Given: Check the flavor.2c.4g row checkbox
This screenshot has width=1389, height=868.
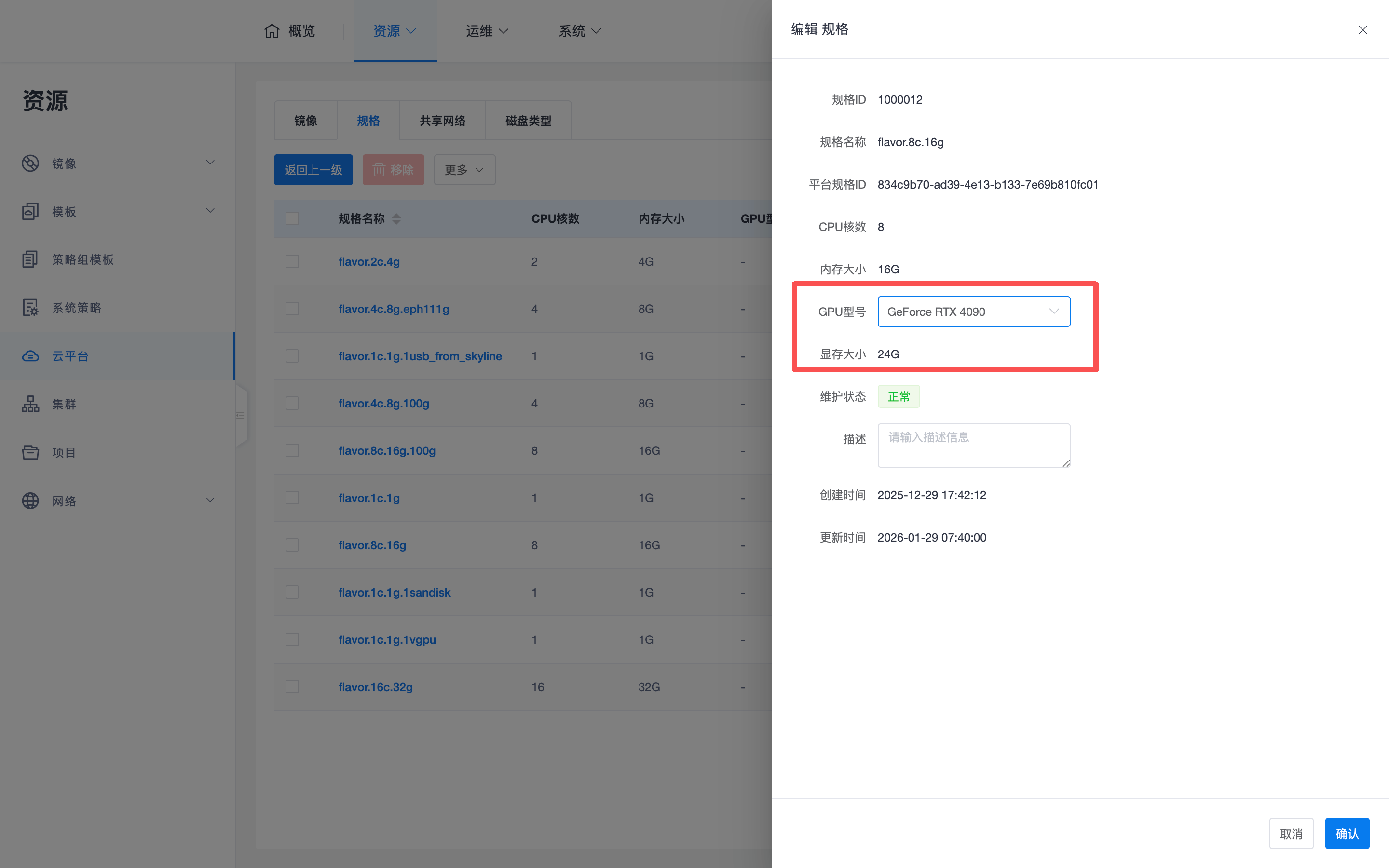Looking at the screenshot, I should [x=292, y=262].
